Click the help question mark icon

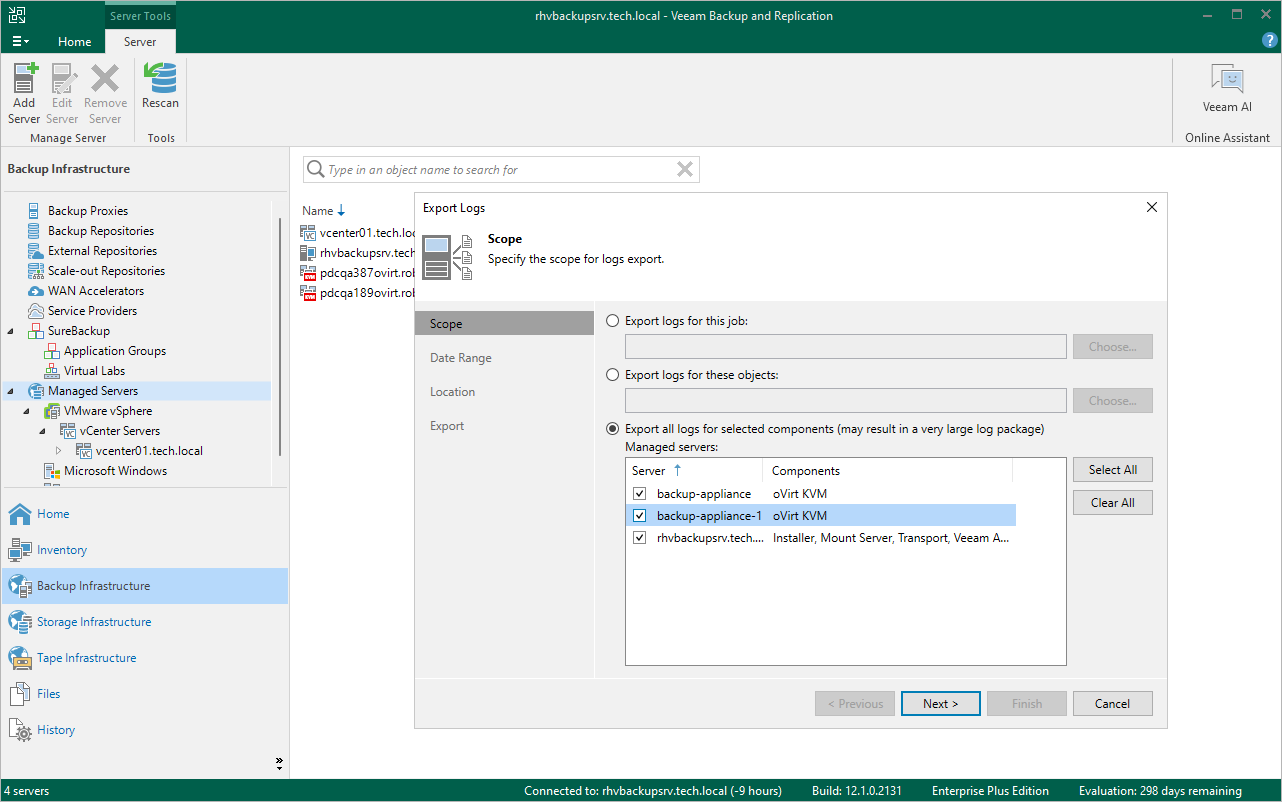pyautogui.click(x=1269, y=41)
